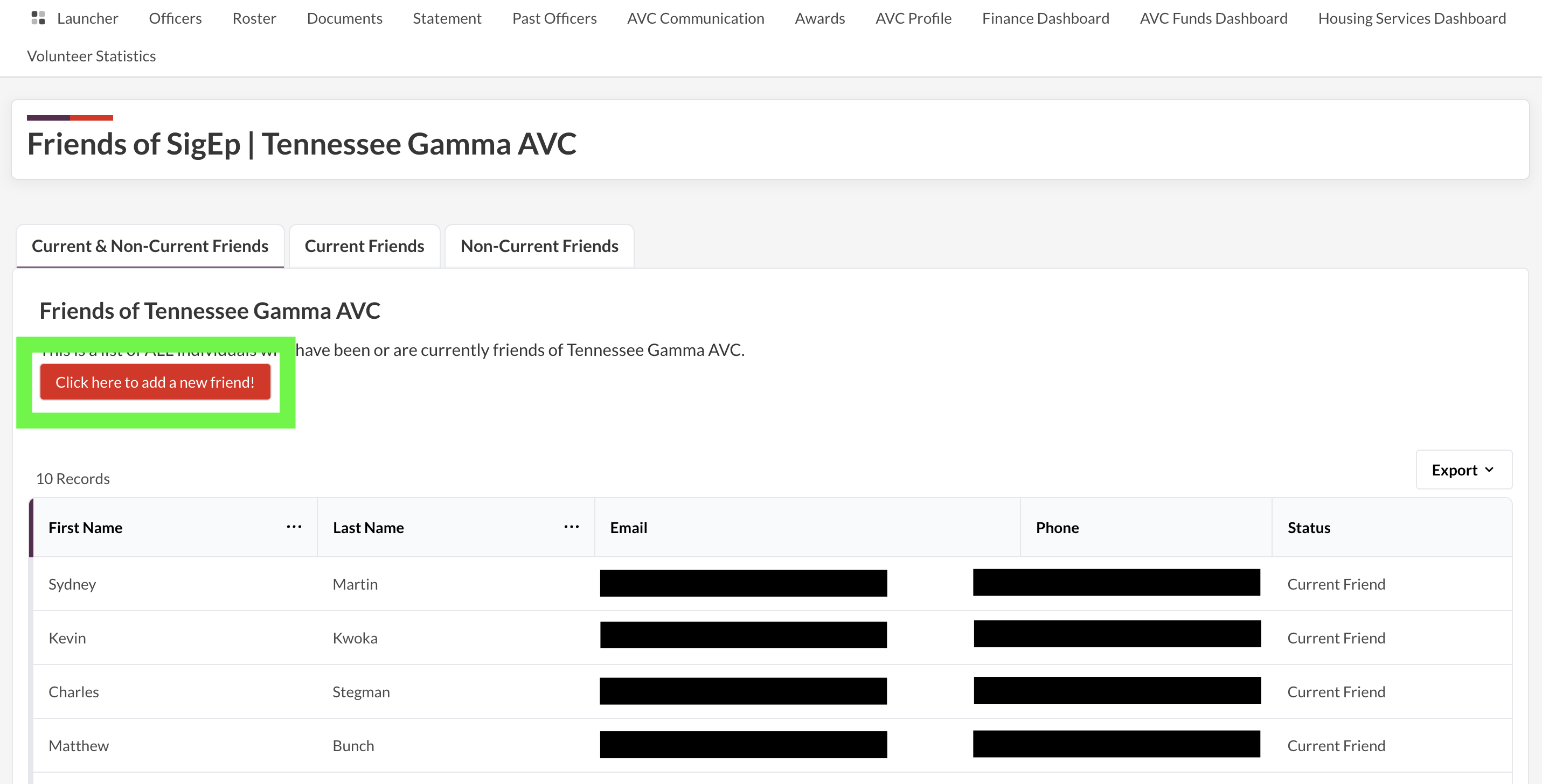The image size is (1542, 784).
Task: Open the Awards navigation item
Action: tap(819, 18)
